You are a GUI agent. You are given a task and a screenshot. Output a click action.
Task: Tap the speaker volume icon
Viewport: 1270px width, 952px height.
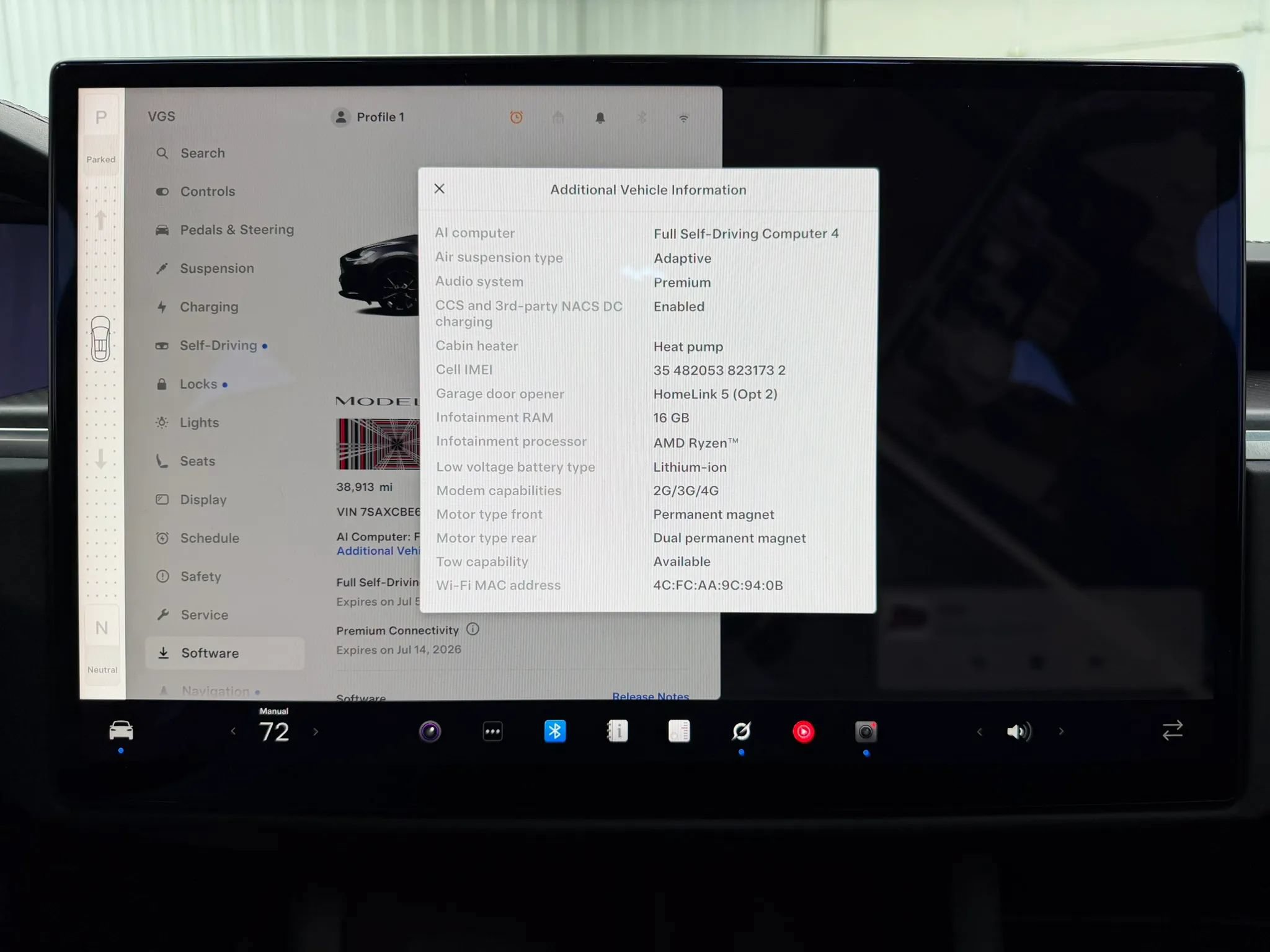point(1019,732)
